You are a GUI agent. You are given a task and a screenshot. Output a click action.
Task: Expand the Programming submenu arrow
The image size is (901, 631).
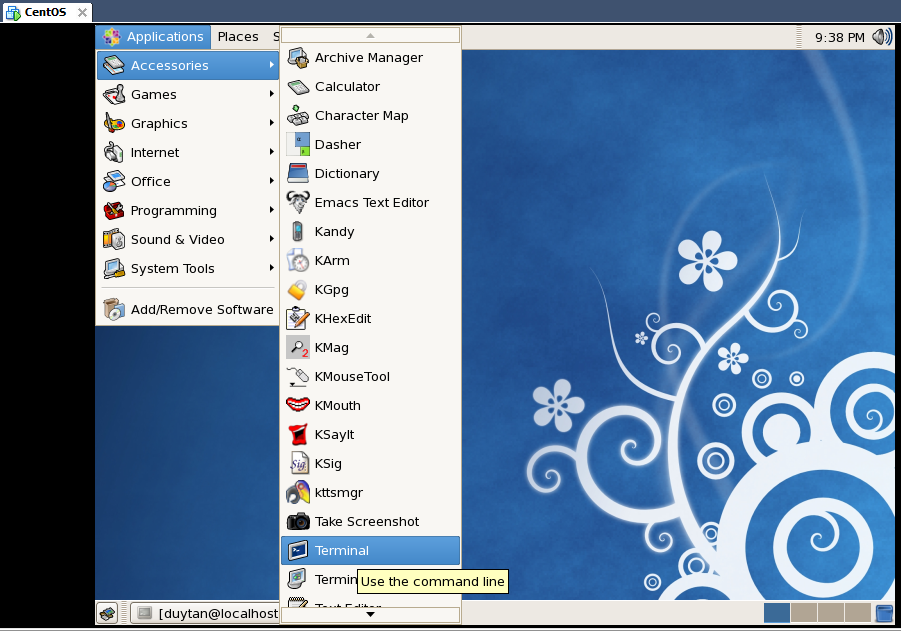pos(271,210)
